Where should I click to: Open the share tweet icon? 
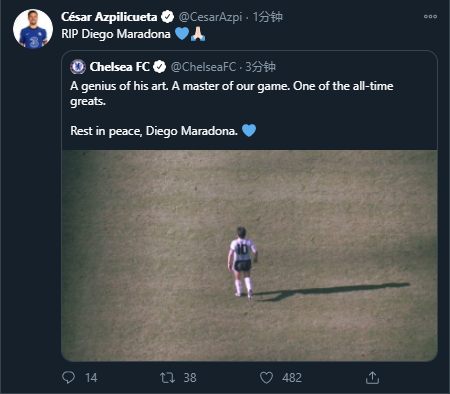coord(372,378)
